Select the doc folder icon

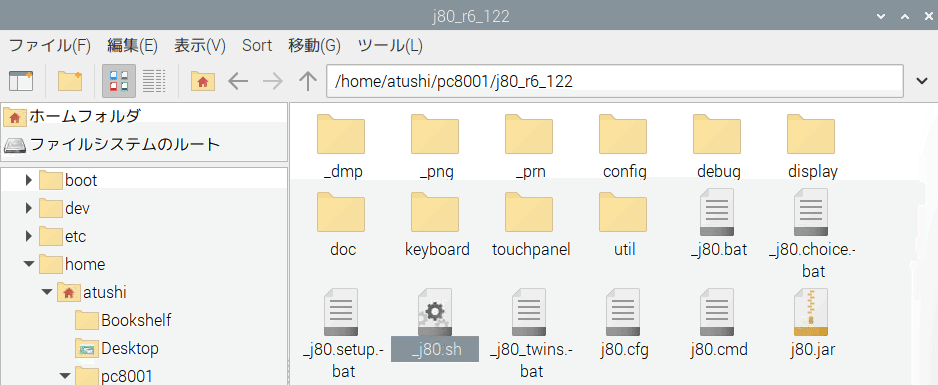(340, 212)
